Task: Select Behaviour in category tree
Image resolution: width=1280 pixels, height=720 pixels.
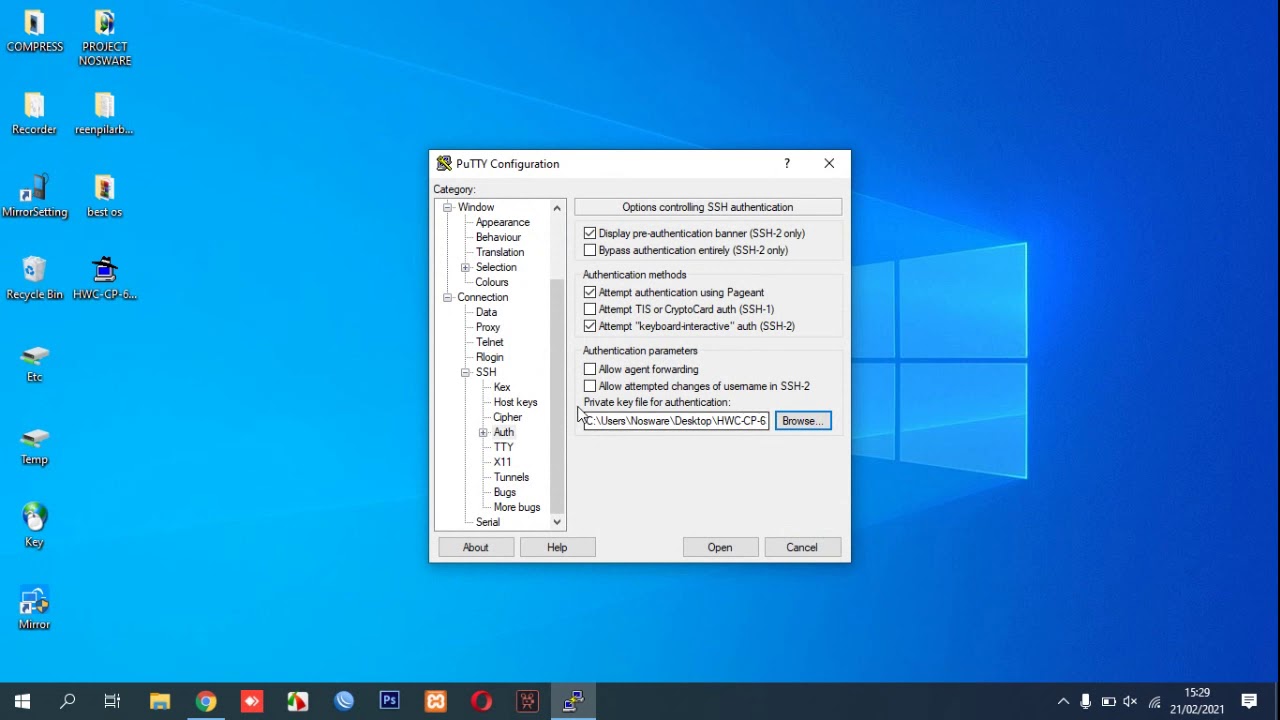Action: click(498, 237)
